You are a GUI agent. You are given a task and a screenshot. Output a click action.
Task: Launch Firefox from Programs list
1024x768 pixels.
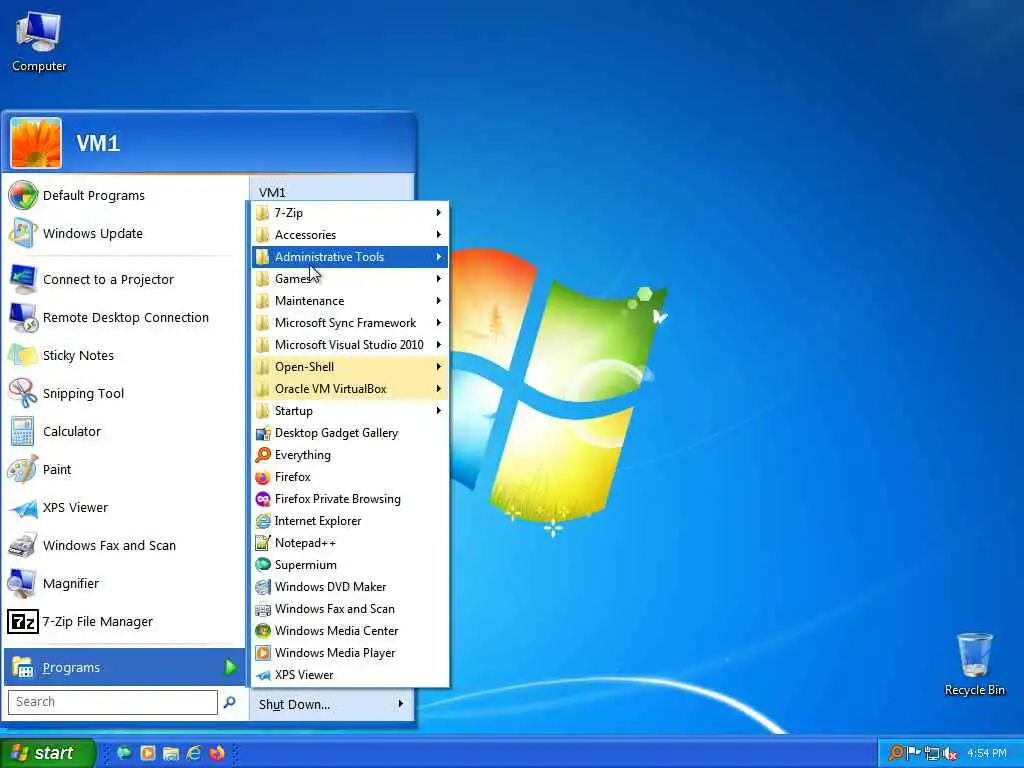point(350,477)
